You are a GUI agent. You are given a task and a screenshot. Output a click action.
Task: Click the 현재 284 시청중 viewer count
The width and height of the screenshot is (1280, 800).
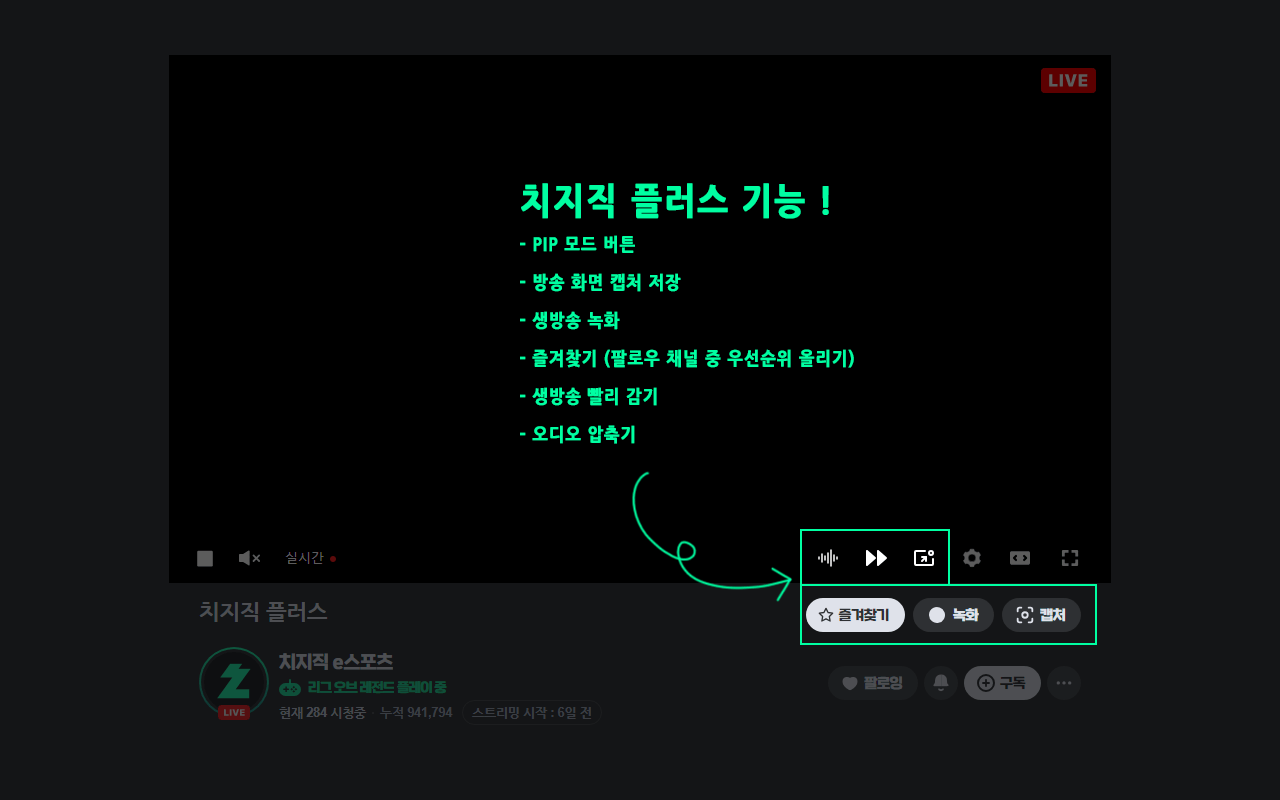[x=322, y=713]
